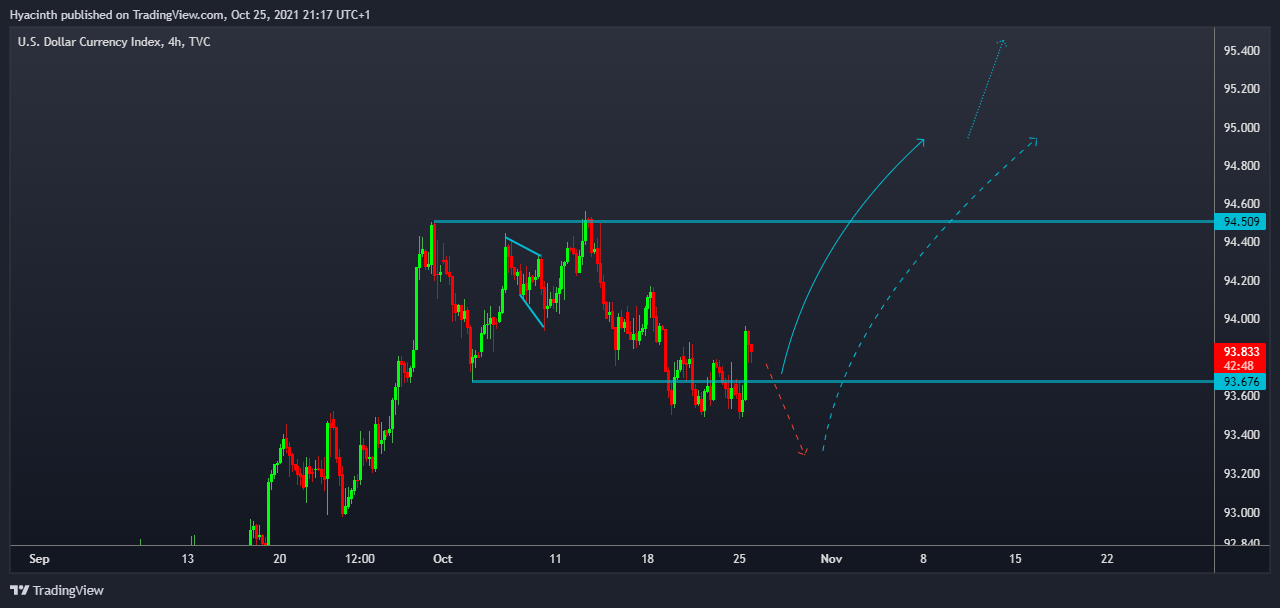Click the 93.200 price axis value
The height and width of the screenshot is (608, 1280).
click(x=1241, y=473)
